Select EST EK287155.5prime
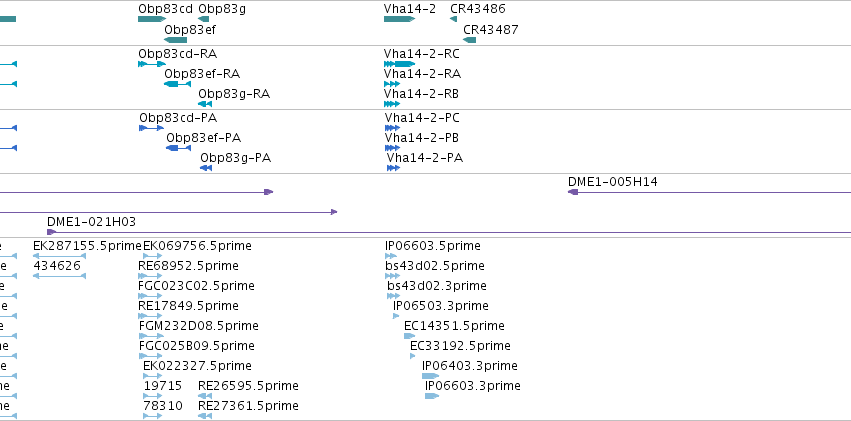Screen dimensions: 851x421 tap(60, 256)
